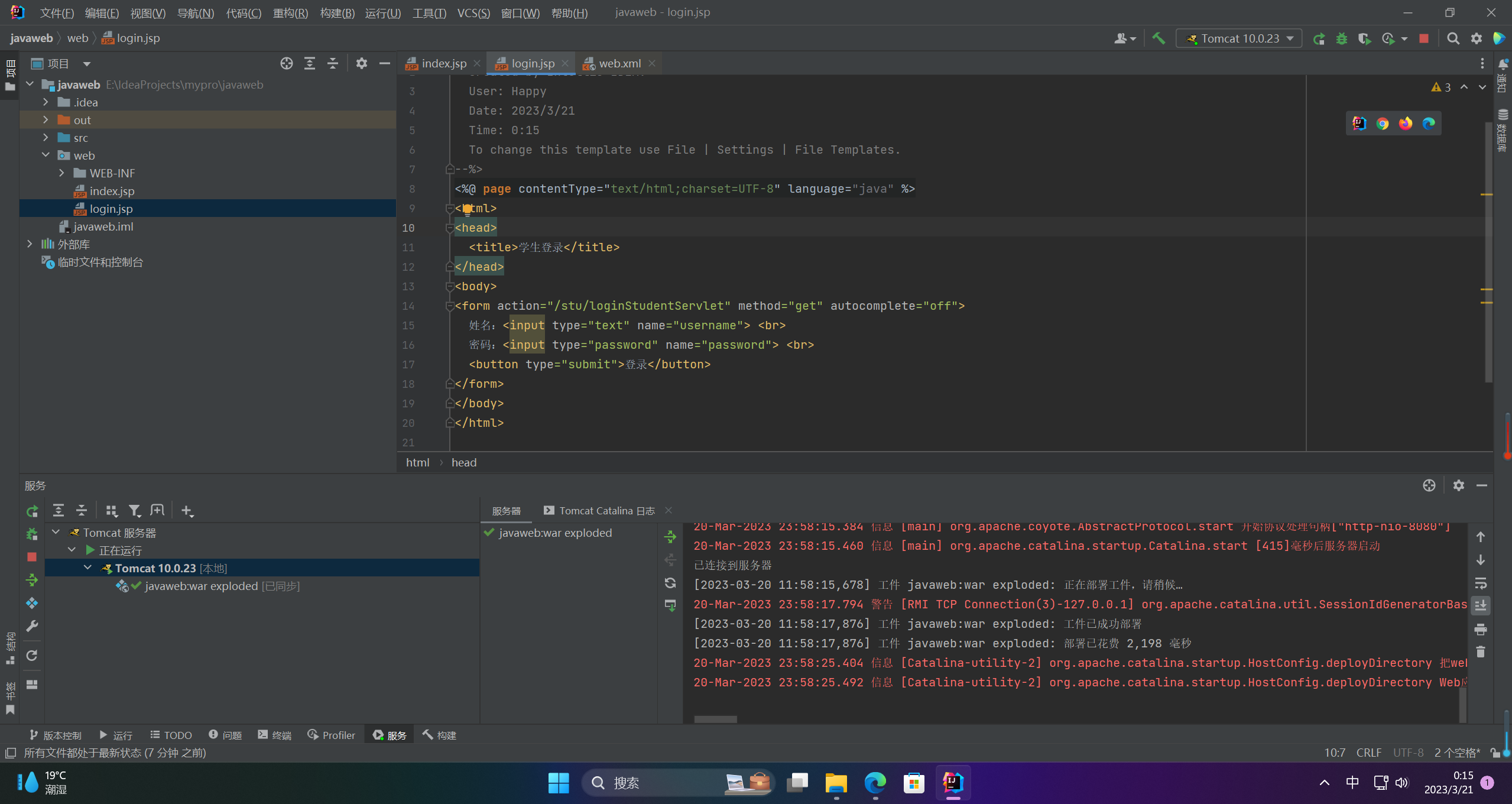Click the Build project hammer icon
The image size is (1512, 804).
[1159, 38]
